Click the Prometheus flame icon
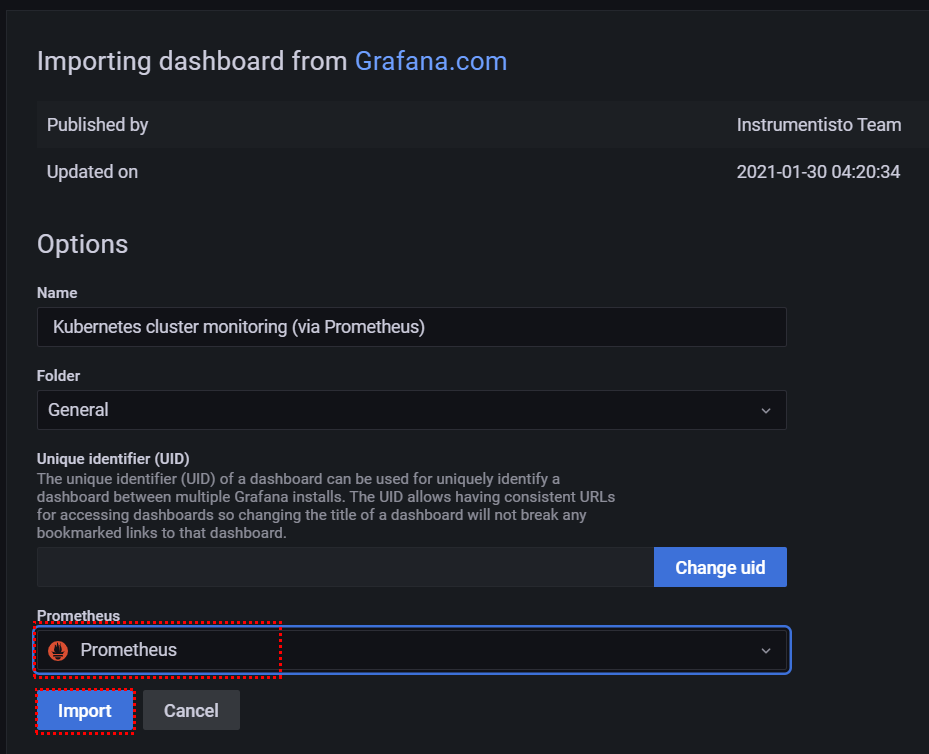 point(58,650)
